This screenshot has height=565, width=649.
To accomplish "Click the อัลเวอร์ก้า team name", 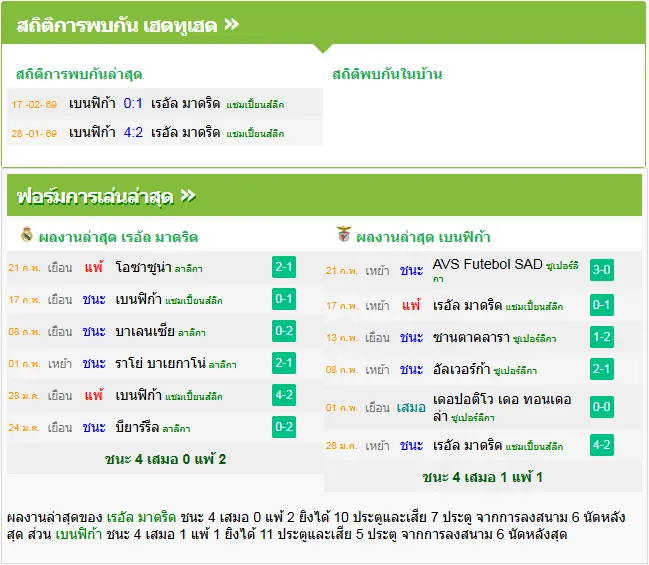I will [x=462, y=369].
